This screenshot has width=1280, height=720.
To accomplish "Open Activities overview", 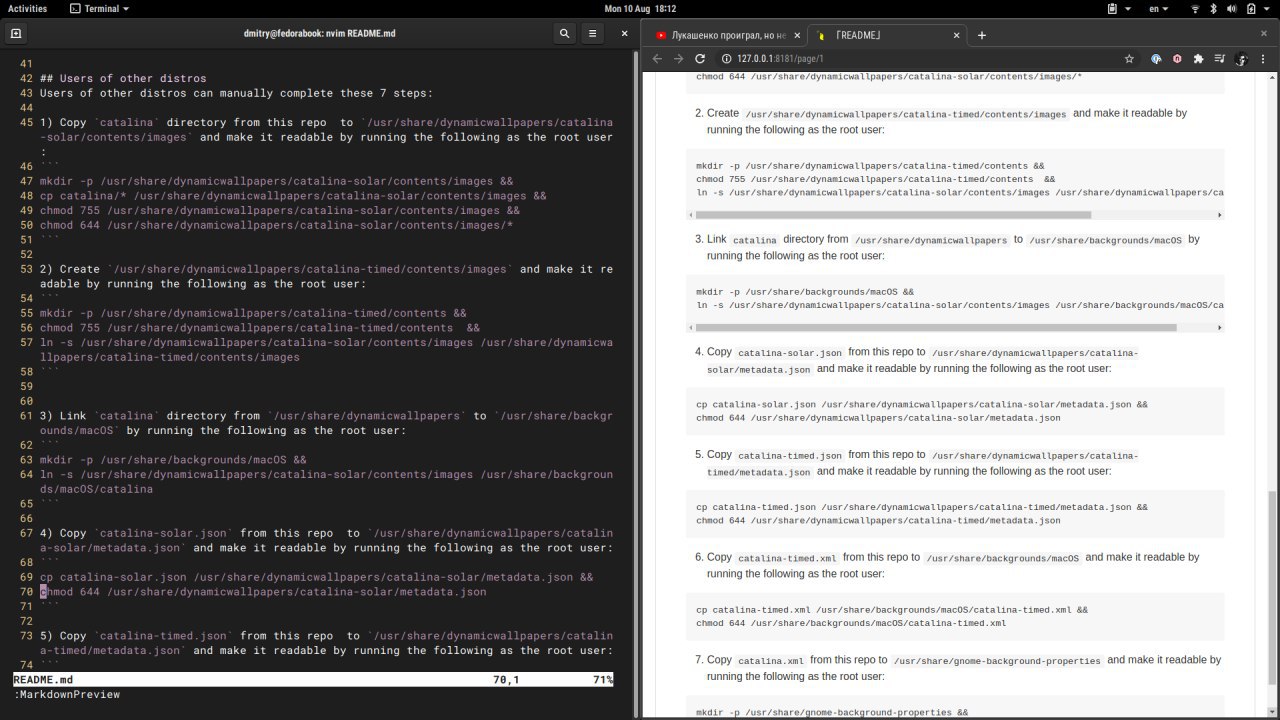I will pyautogui.click(x=27, y=8).
